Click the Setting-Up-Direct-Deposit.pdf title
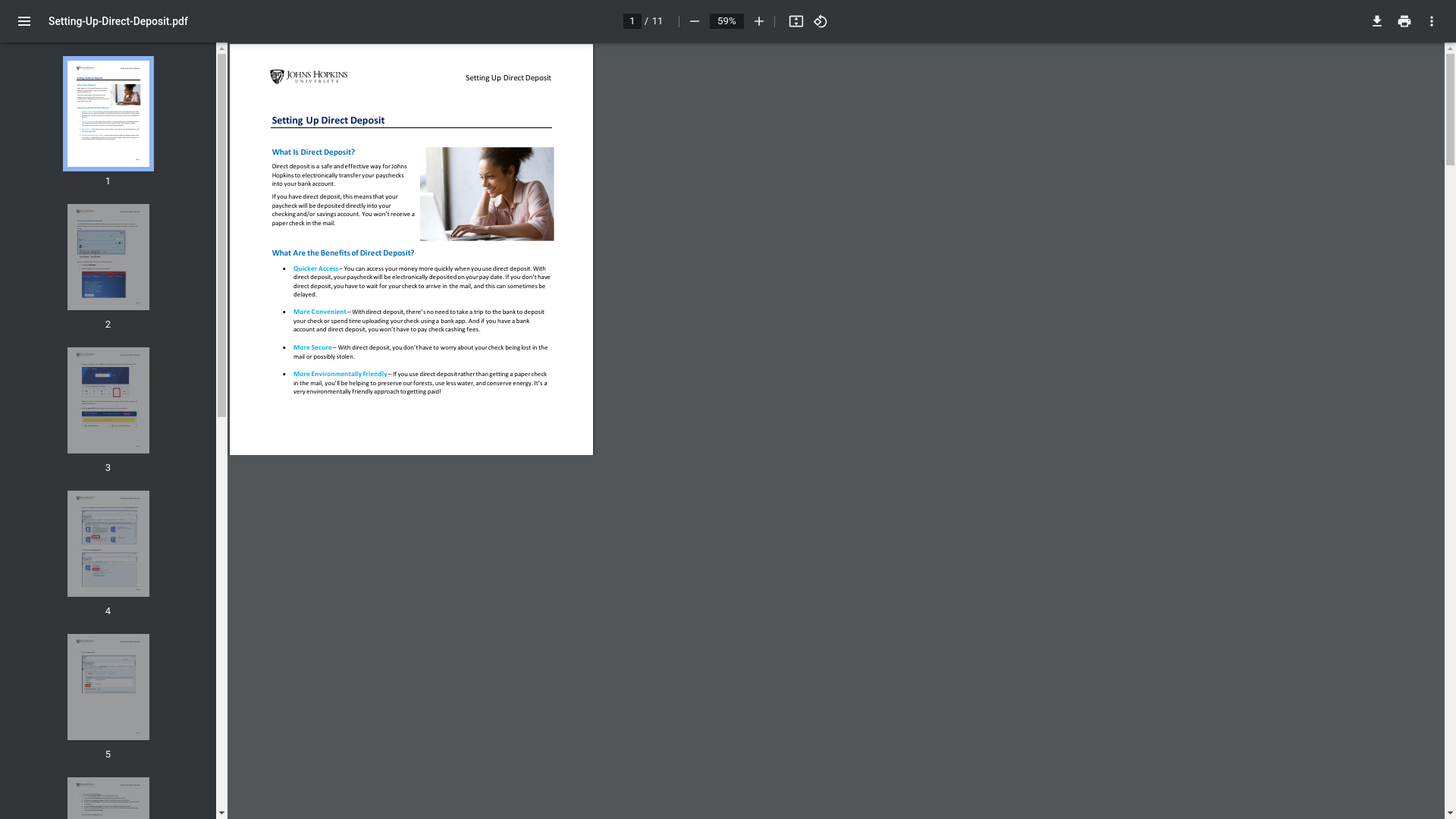The image size is (1456, 819). [118, 21]
